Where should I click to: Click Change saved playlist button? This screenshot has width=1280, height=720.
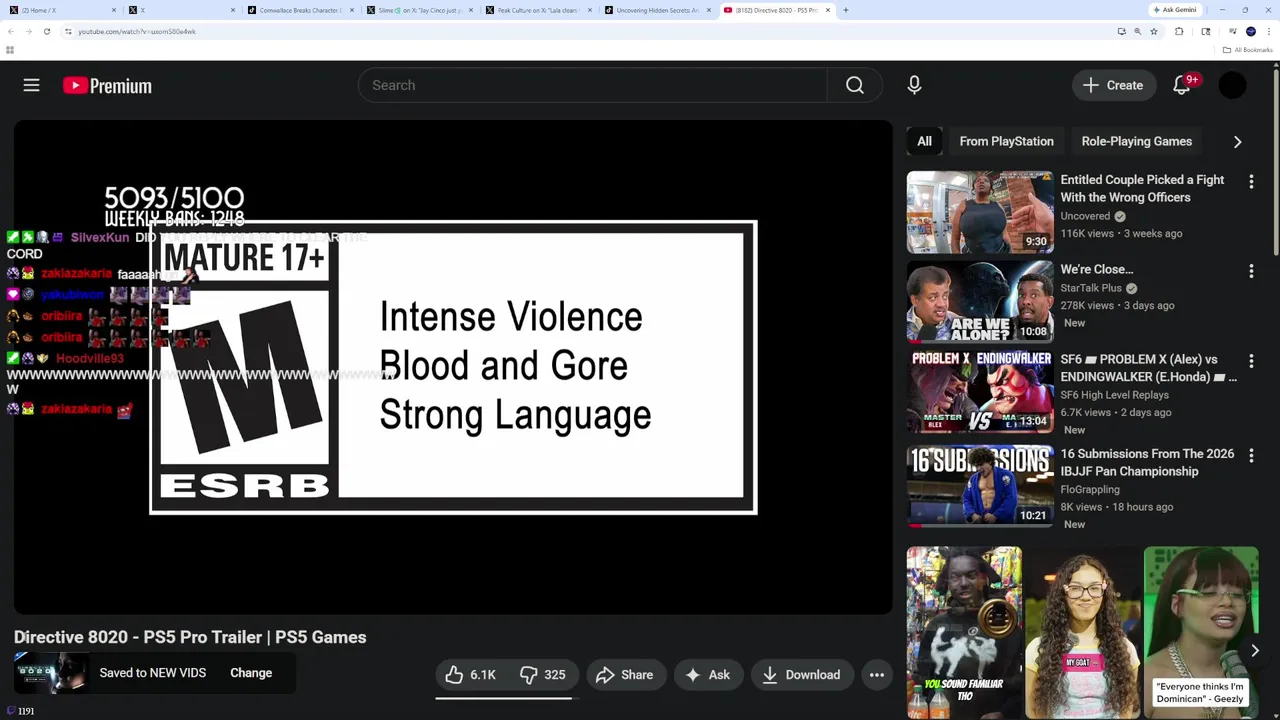[x=251, y=673]
